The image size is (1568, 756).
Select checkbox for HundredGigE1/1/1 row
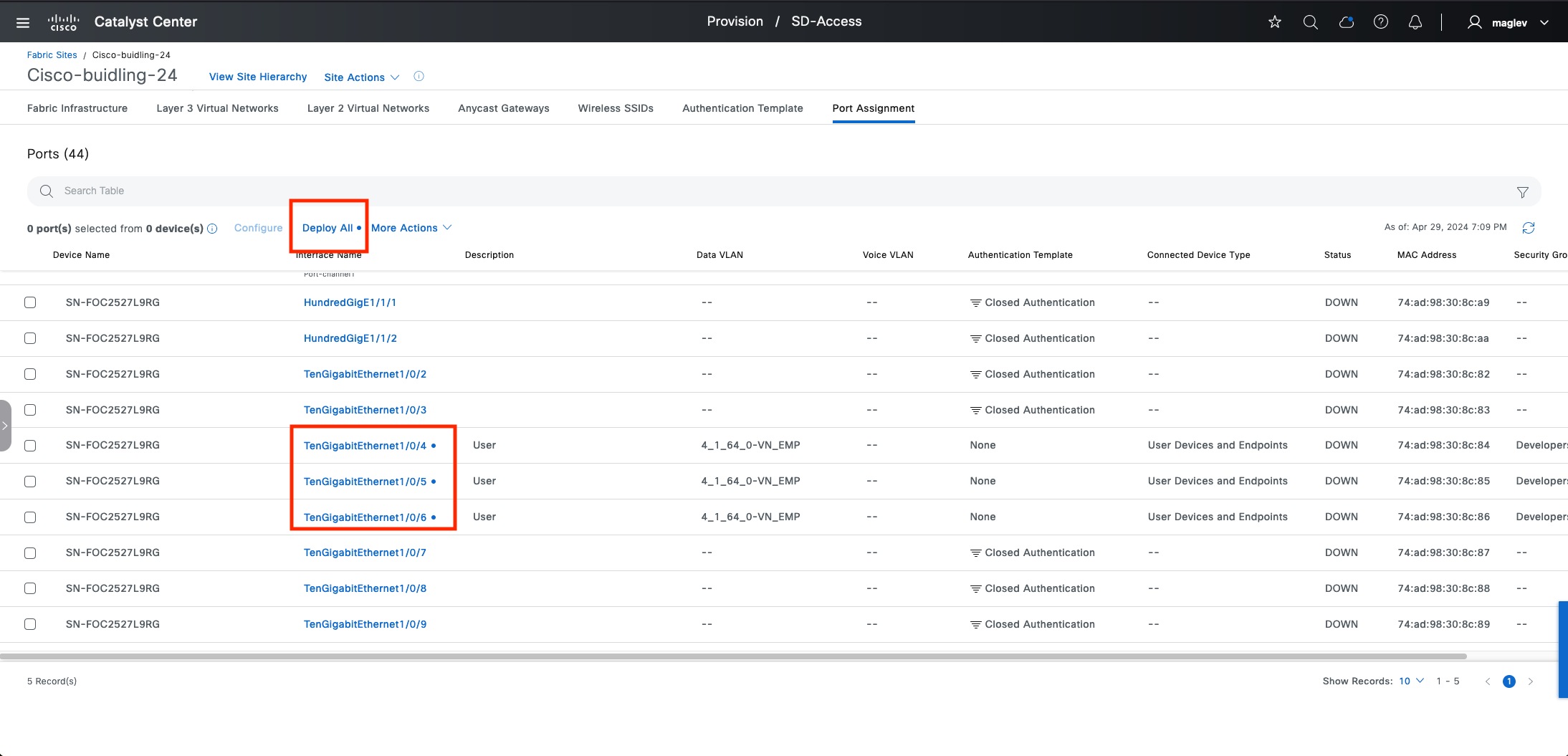tap(30, 302)
